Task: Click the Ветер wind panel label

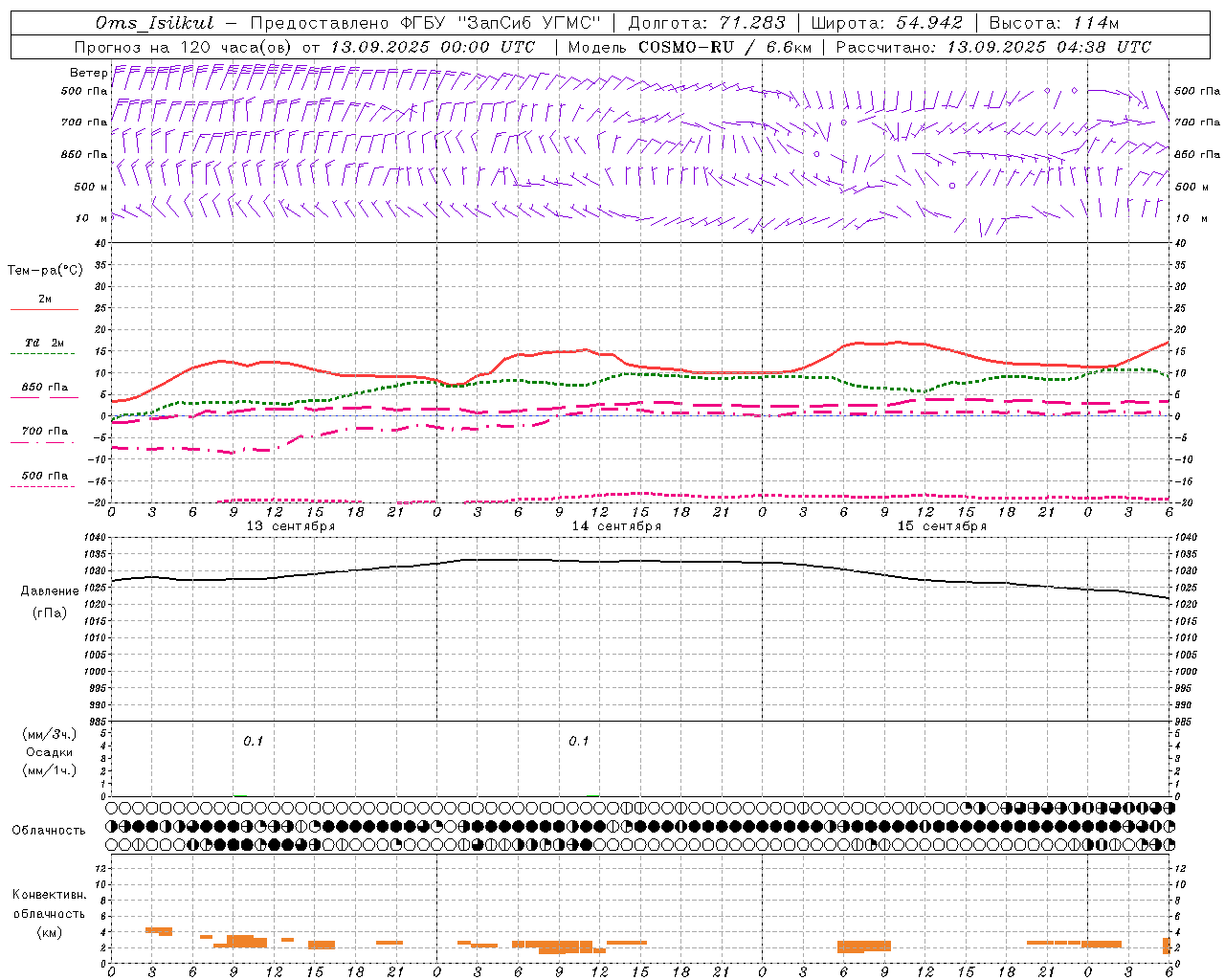Action: (88, 73)
